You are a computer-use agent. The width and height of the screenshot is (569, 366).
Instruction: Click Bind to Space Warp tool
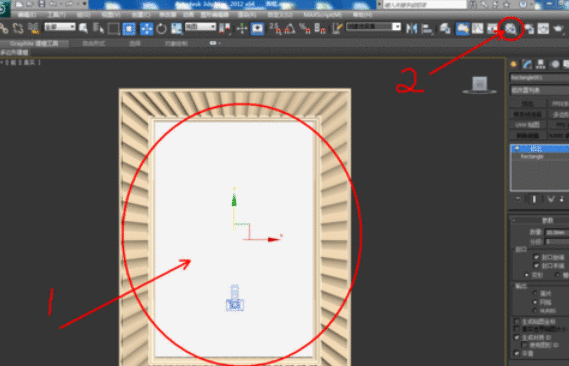coord(33,28)
